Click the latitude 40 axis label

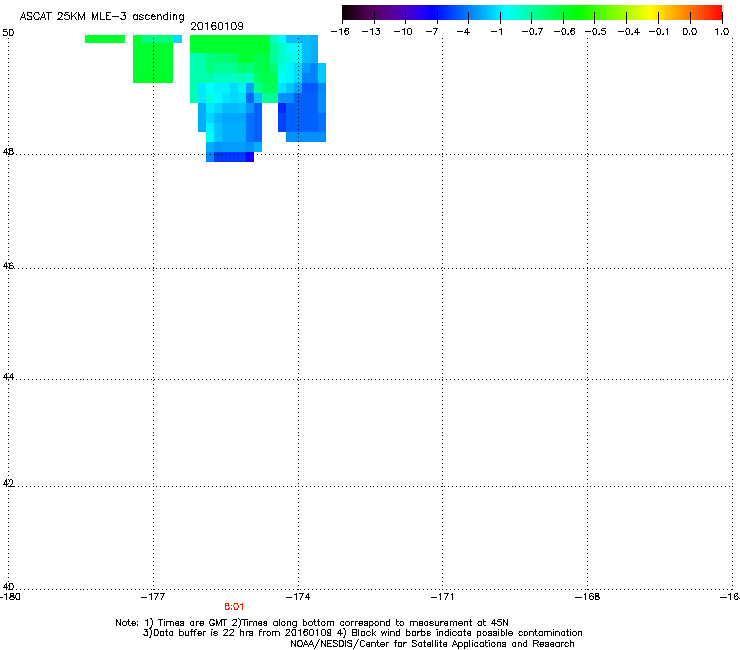point(8,586)
